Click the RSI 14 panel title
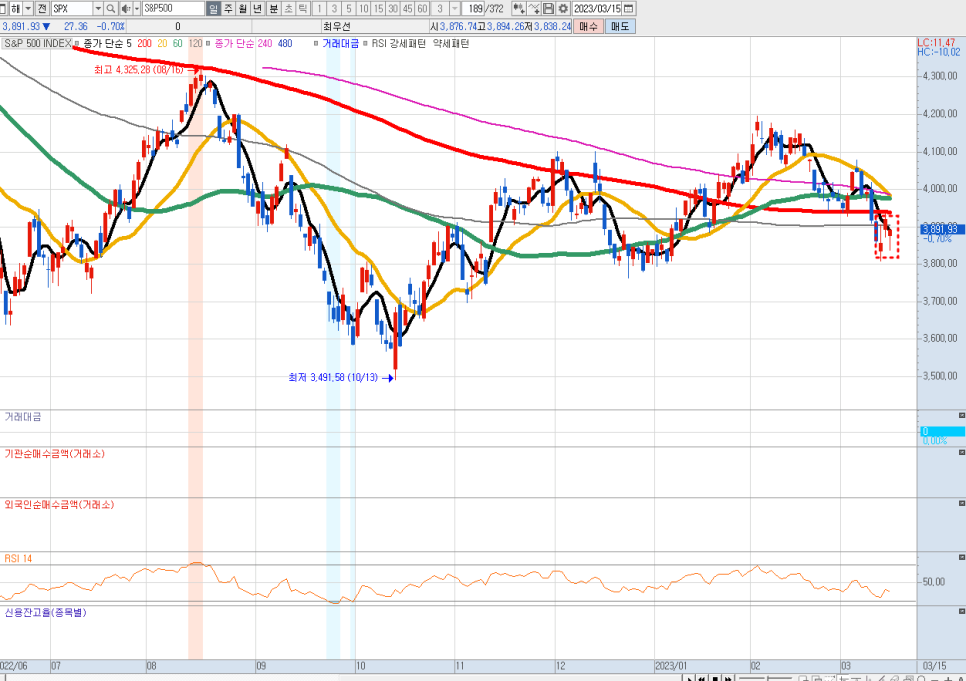 coord(18,558)
